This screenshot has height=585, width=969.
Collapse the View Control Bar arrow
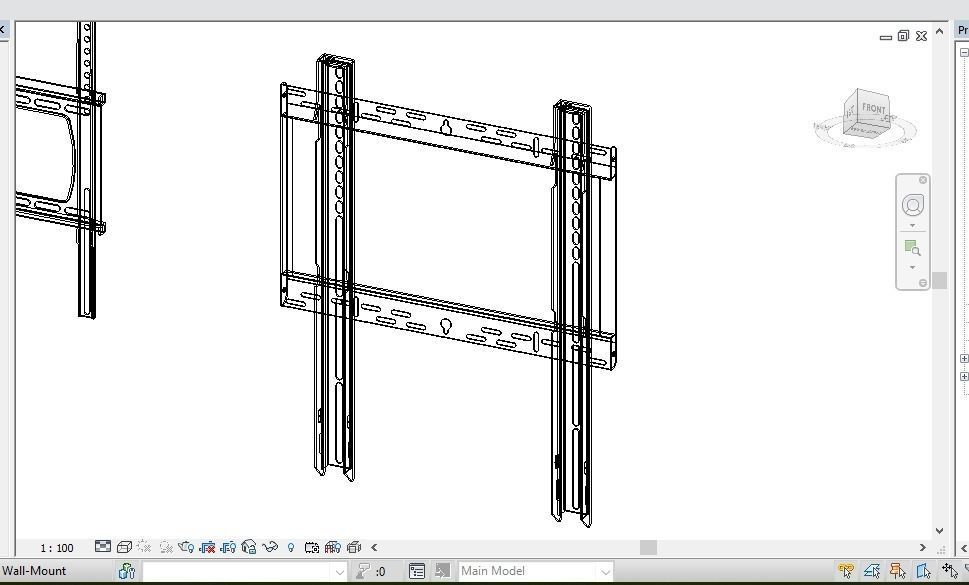374,547
